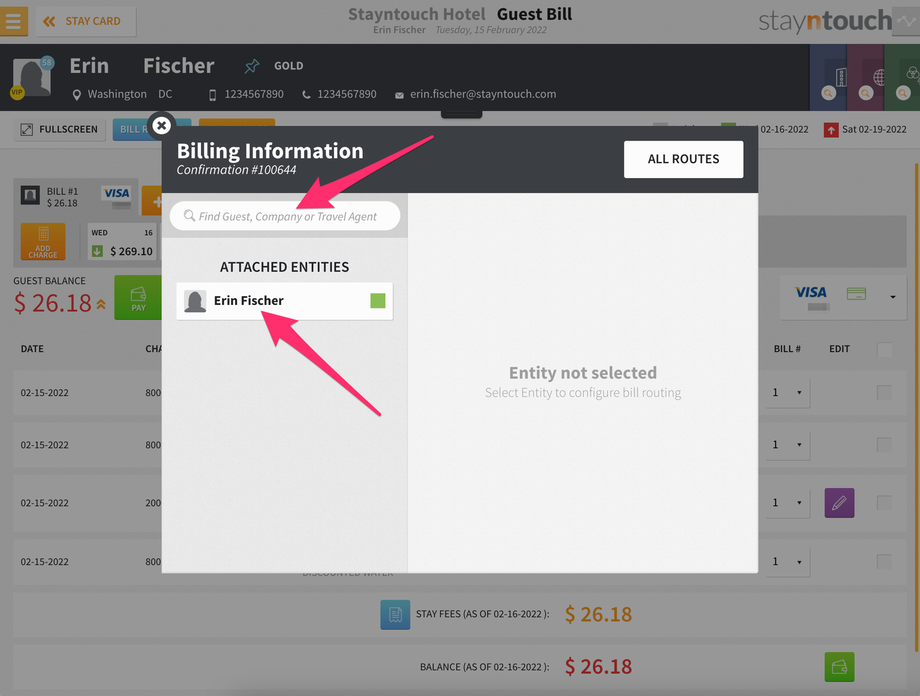Image resolution: width=920 pixels, height=696 pixels.
Task: Click the All Routes button
Action: pos(683,159)
